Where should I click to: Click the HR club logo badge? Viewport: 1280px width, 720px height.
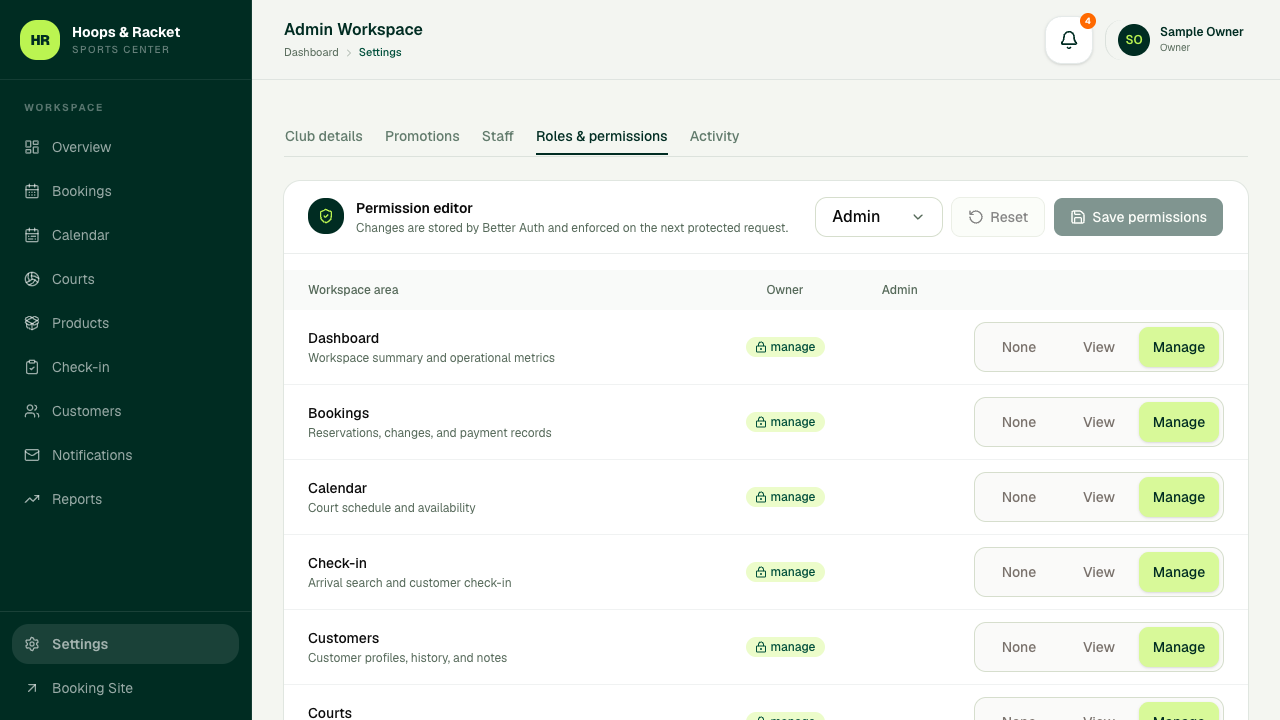[x=40, y=40]
